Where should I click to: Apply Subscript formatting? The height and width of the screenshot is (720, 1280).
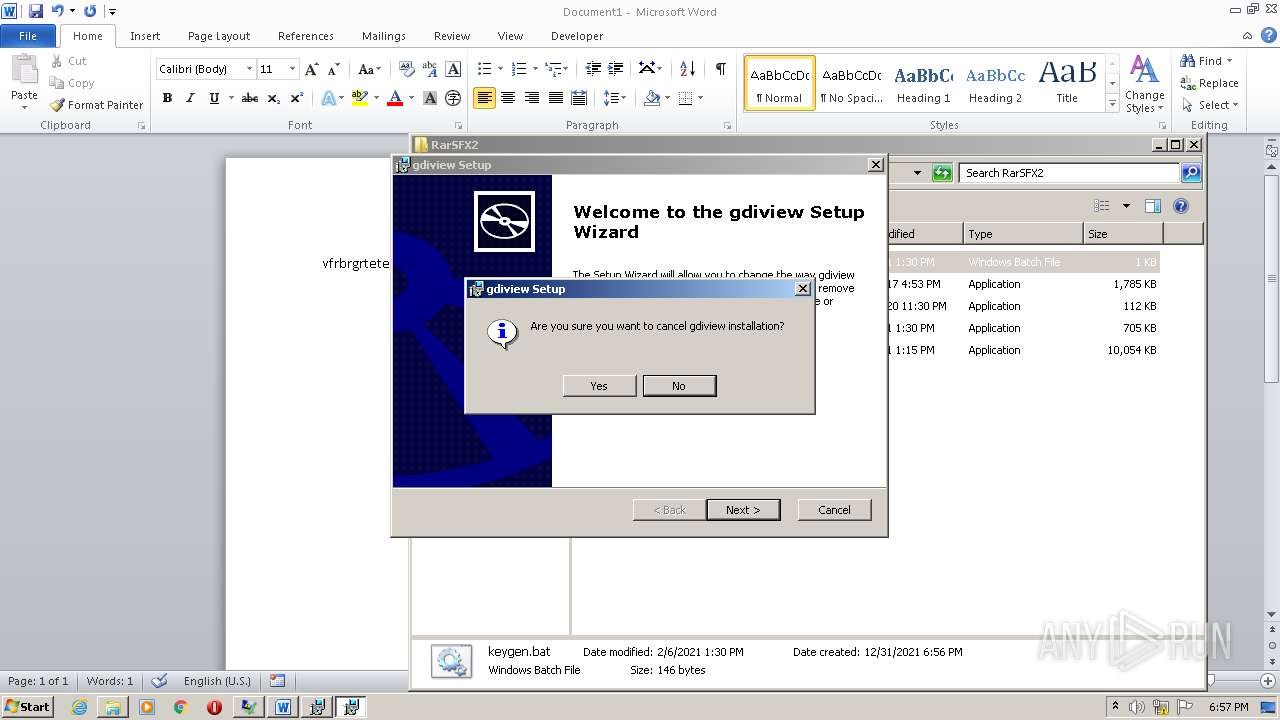coord(274,98)
